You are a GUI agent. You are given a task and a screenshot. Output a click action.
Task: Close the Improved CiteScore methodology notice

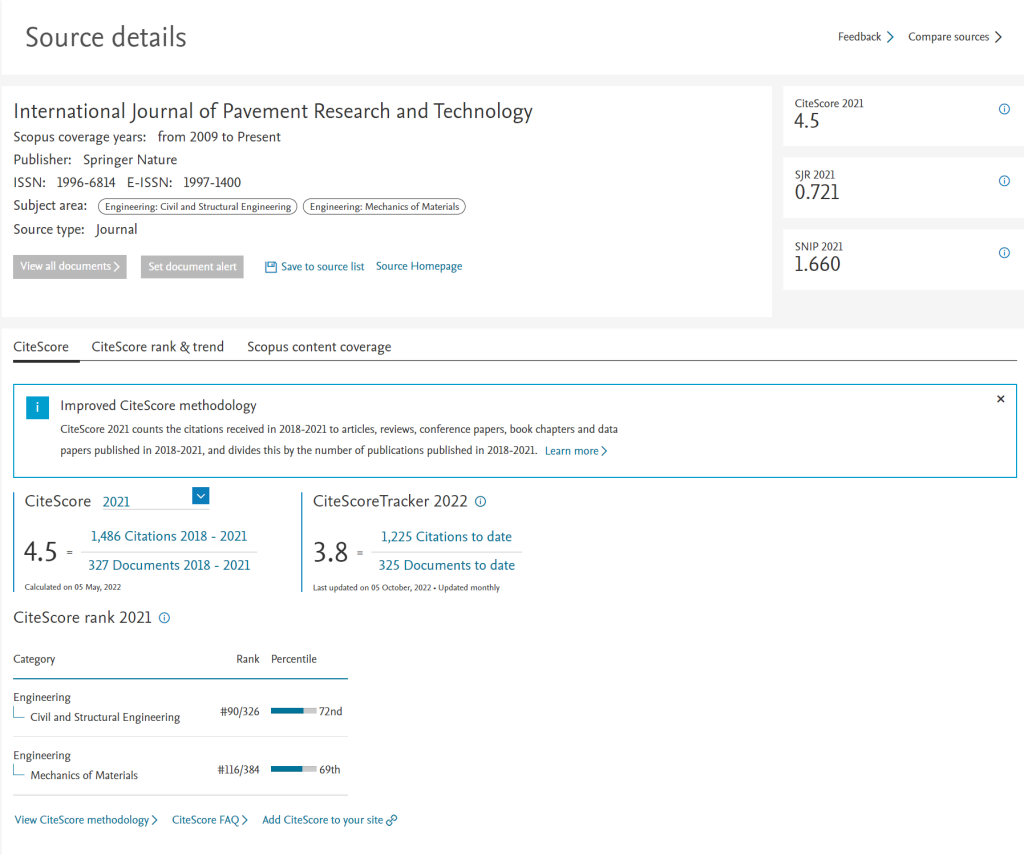click(x=1000, y=399)
